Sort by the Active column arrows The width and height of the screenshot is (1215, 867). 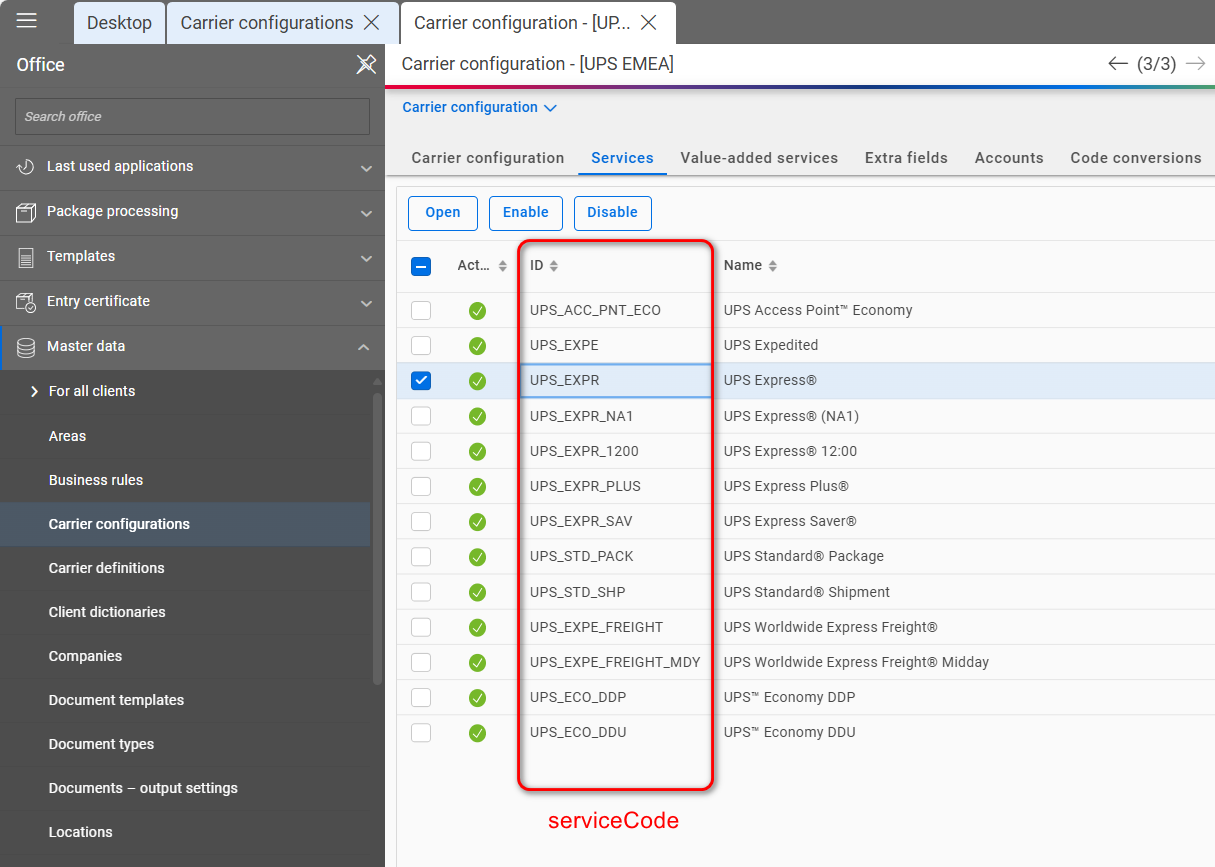pyautogui.click(x=502, y=266)
